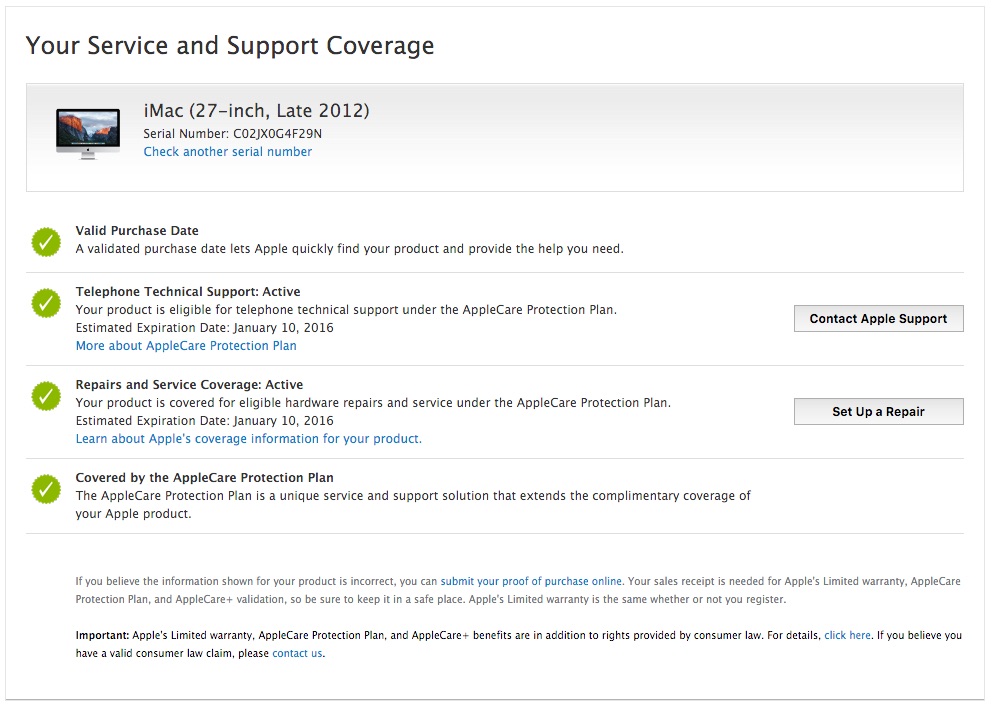993x705 pixels.
Task: Click the eligible for telephone technical support sentence
Action: coord(346,310)
